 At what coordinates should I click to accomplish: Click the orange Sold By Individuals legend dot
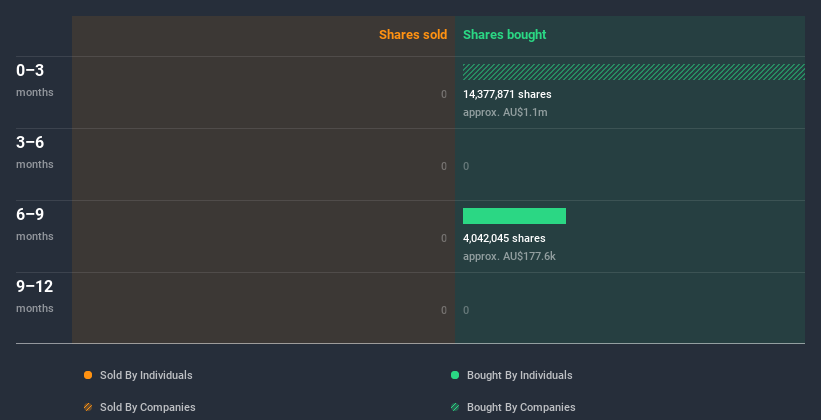click(x=88, y=375)
